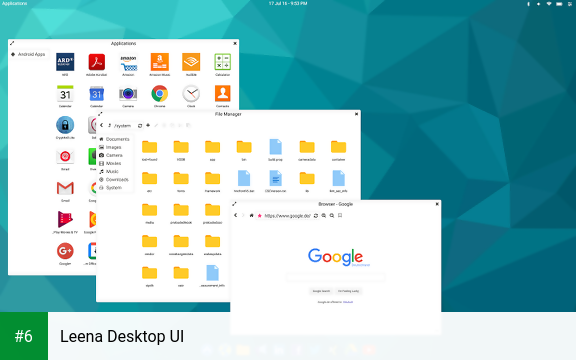Viewport: 576px width, 360px height.
Task: Click the pink bookmark star in Browser
Action: (260, 216)
